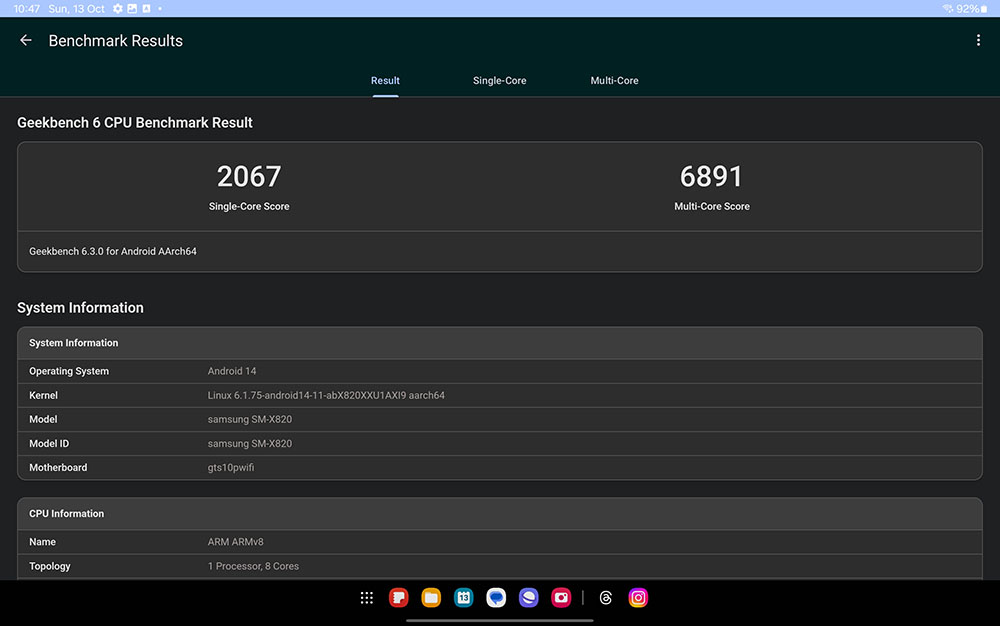Tap the Linux kernel version value
The width and height of the screenshot is (1000, 626).
click(x=326, y=395)
